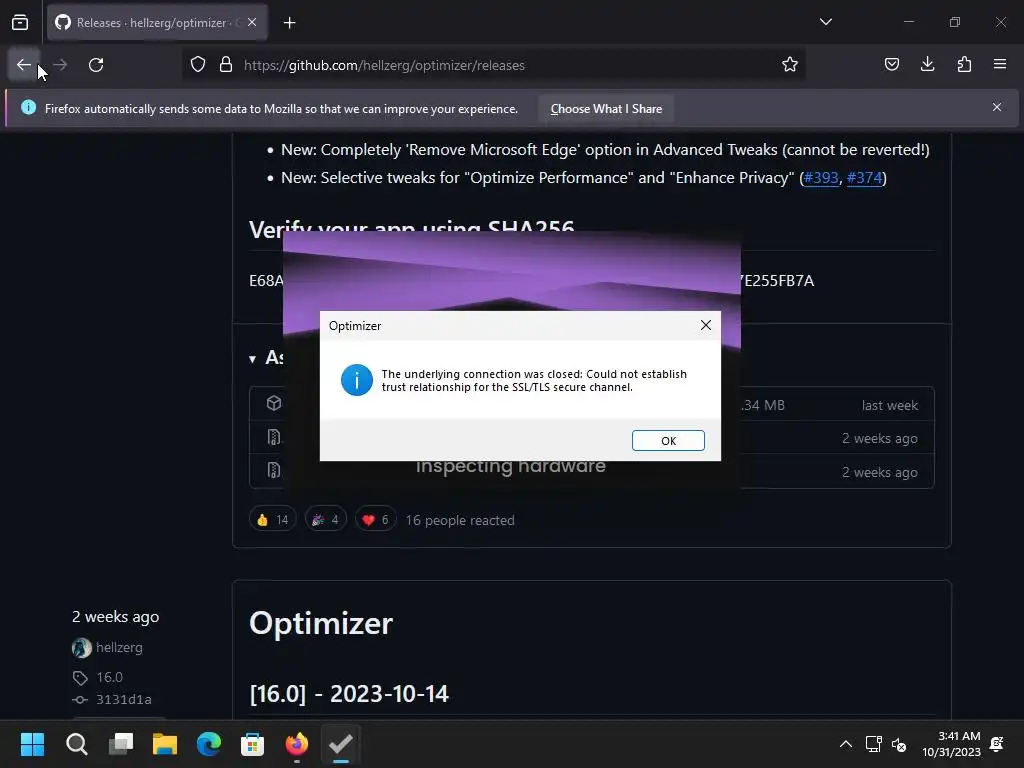The width and height of the screenshot is (1024, 768).
Task: Open the Optimizer release title link
Action: click(321, 623)
